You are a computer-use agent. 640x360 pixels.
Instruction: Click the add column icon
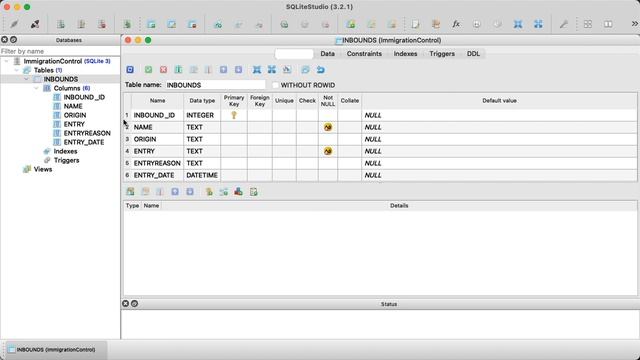click(x=178, y=70)
